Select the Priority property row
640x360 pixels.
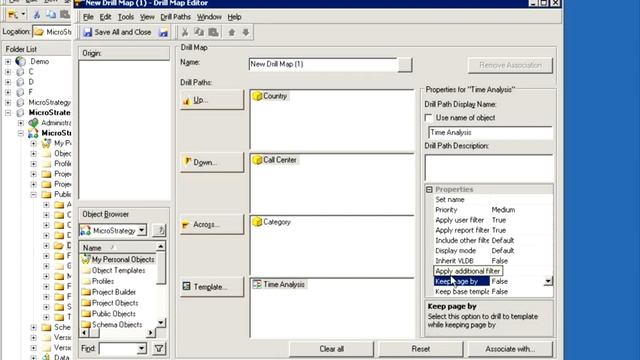pos(493,210)
